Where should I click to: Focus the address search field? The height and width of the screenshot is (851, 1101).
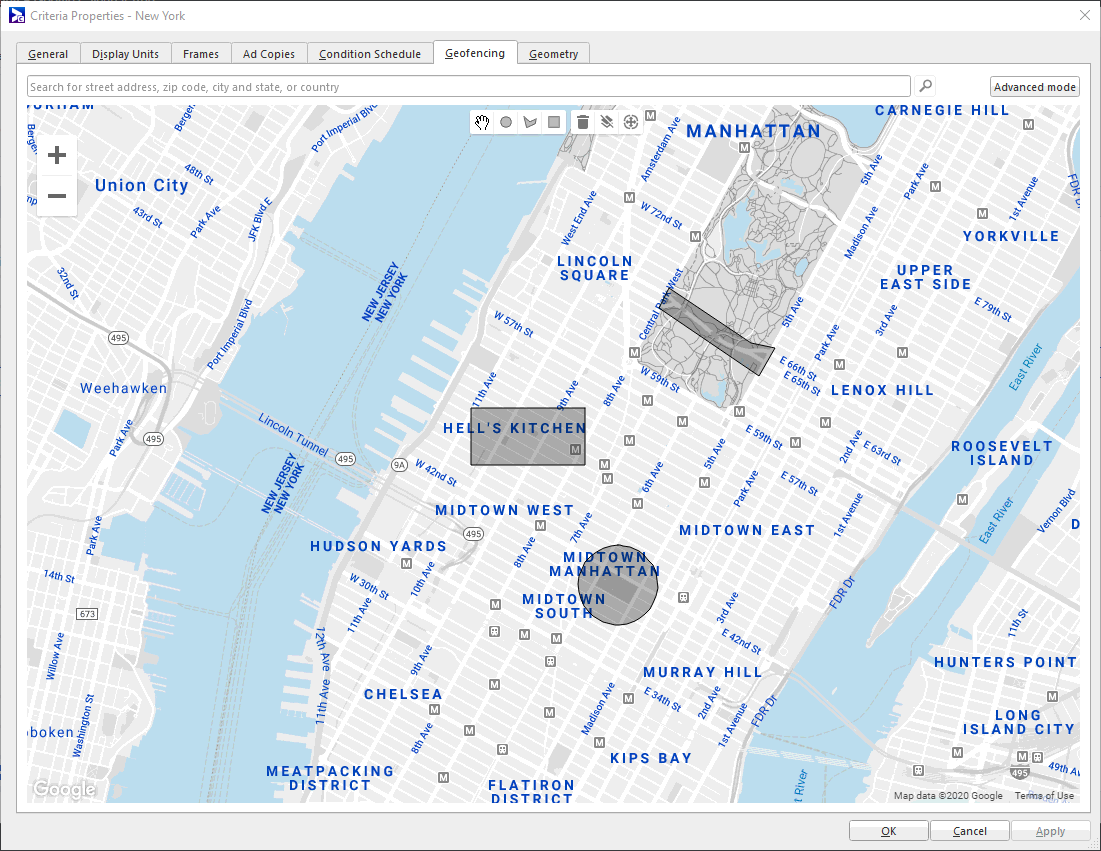point(469,86)
